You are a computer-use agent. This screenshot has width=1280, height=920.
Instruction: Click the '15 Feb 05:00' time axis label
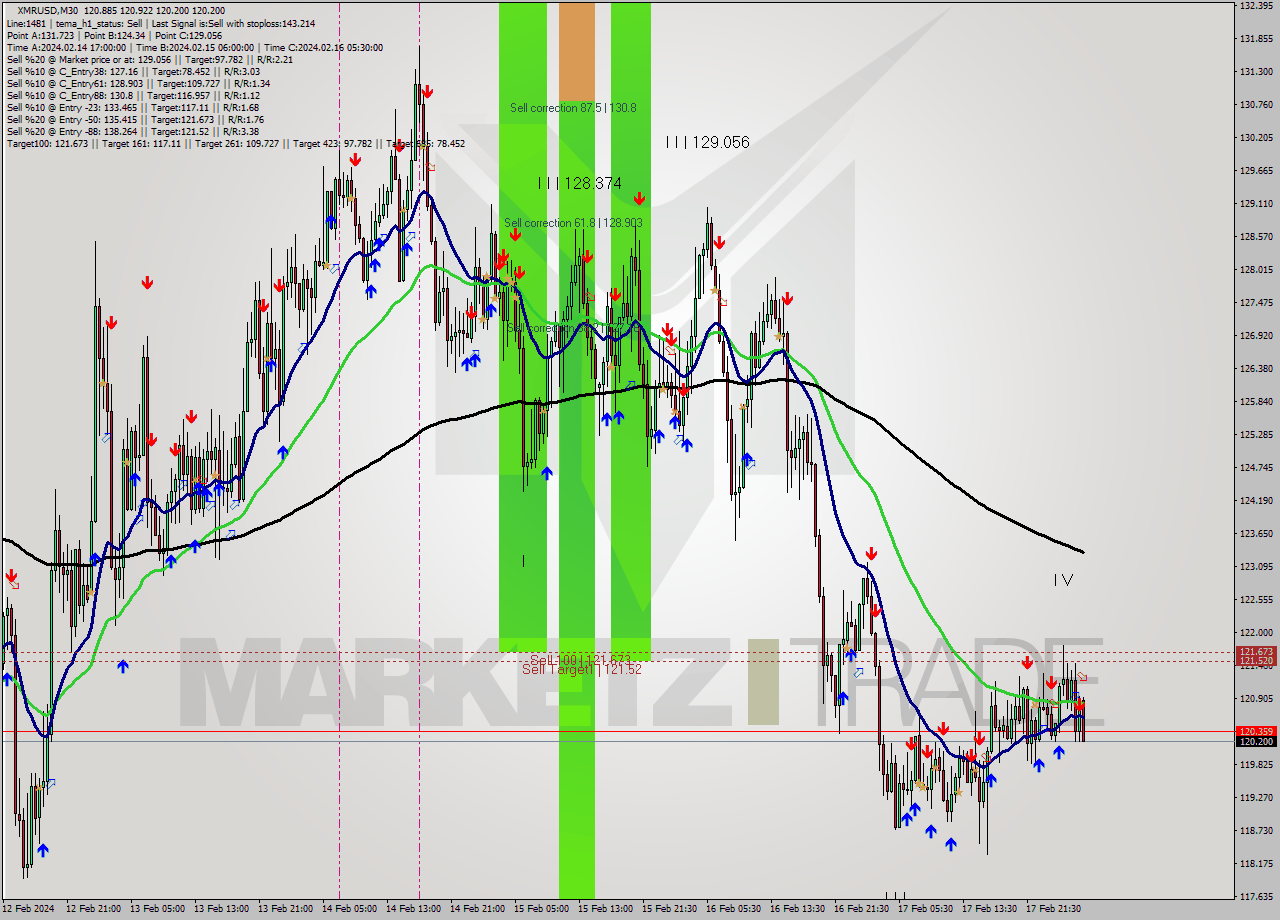click(x=542, y=909)
